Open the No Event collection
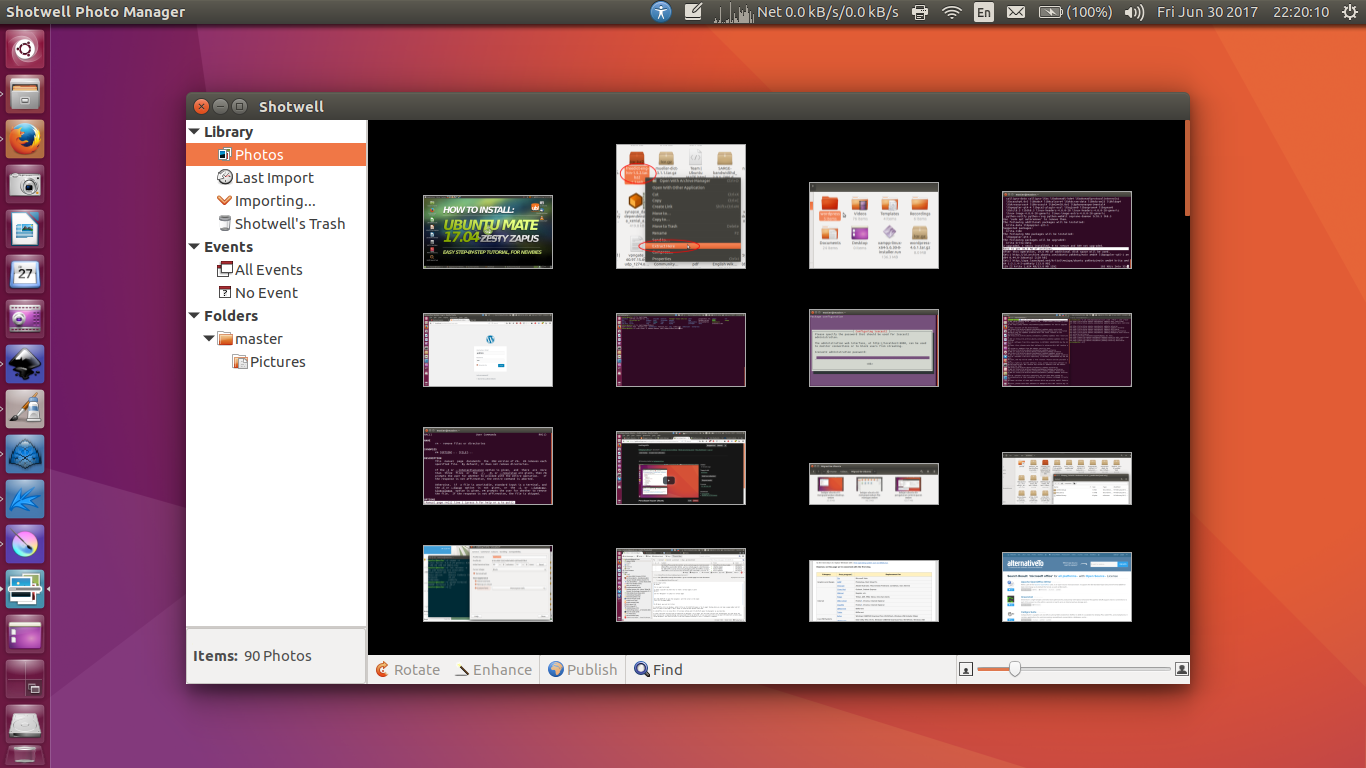This screenshot has width=1366, height=768. 265,292
